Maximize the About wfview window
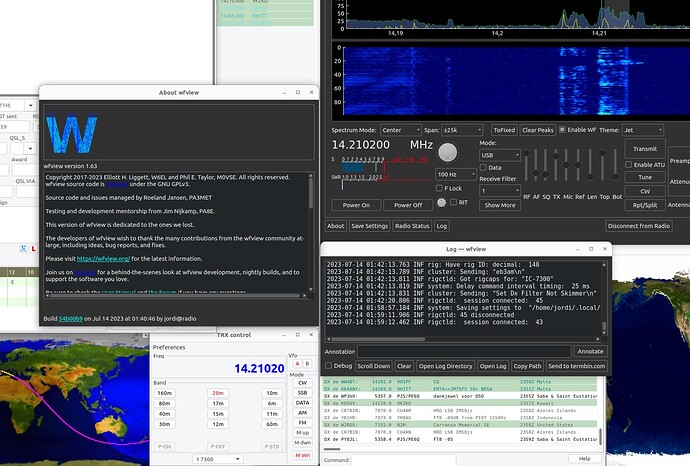This screenshot has height=466, width=690. [298, 92]
